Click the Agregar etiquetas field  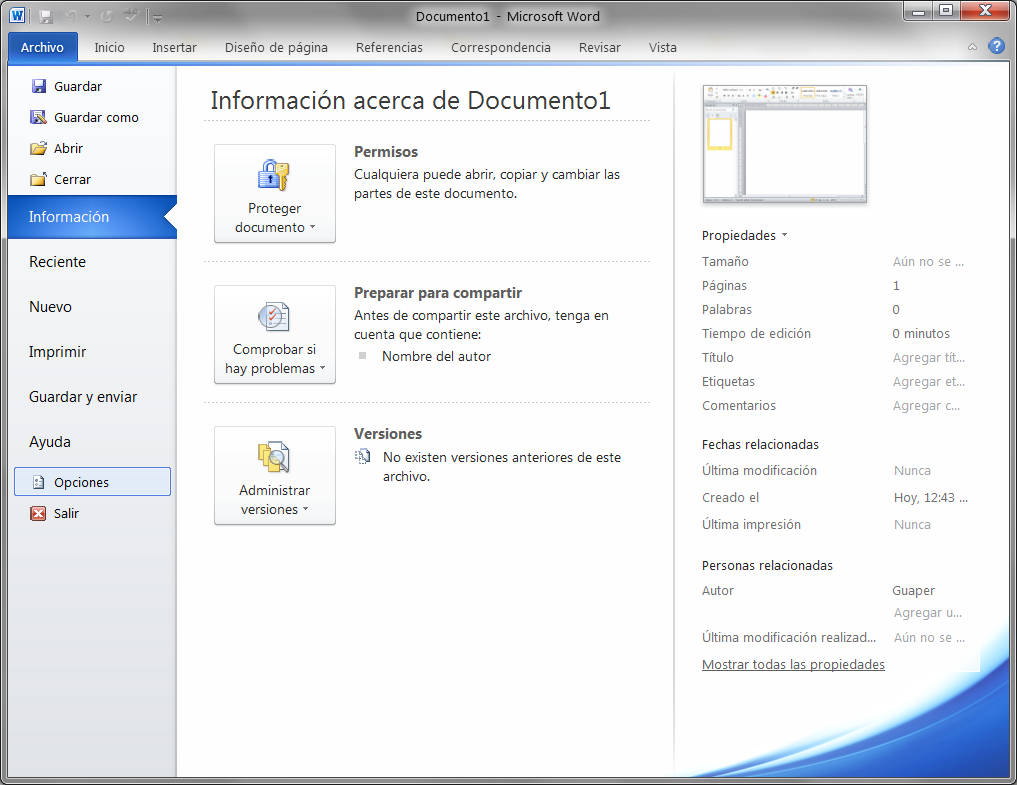click(928, 381)
